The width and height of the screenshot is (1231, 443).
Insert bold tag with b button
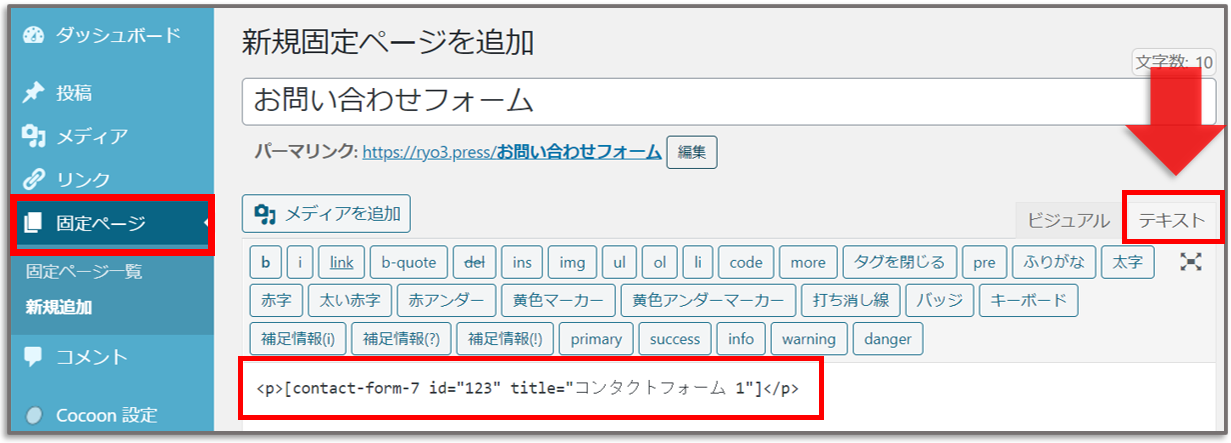pos(265,262)
